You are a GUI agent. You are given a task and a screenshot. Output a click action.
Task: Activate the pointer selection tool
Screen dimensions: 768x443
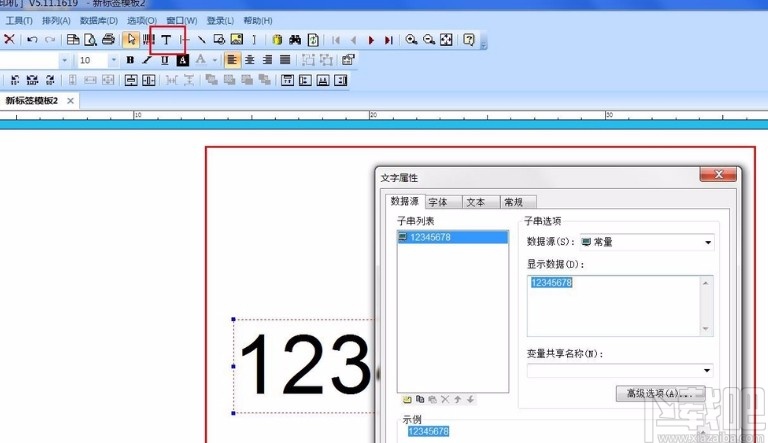pos(131,40)
